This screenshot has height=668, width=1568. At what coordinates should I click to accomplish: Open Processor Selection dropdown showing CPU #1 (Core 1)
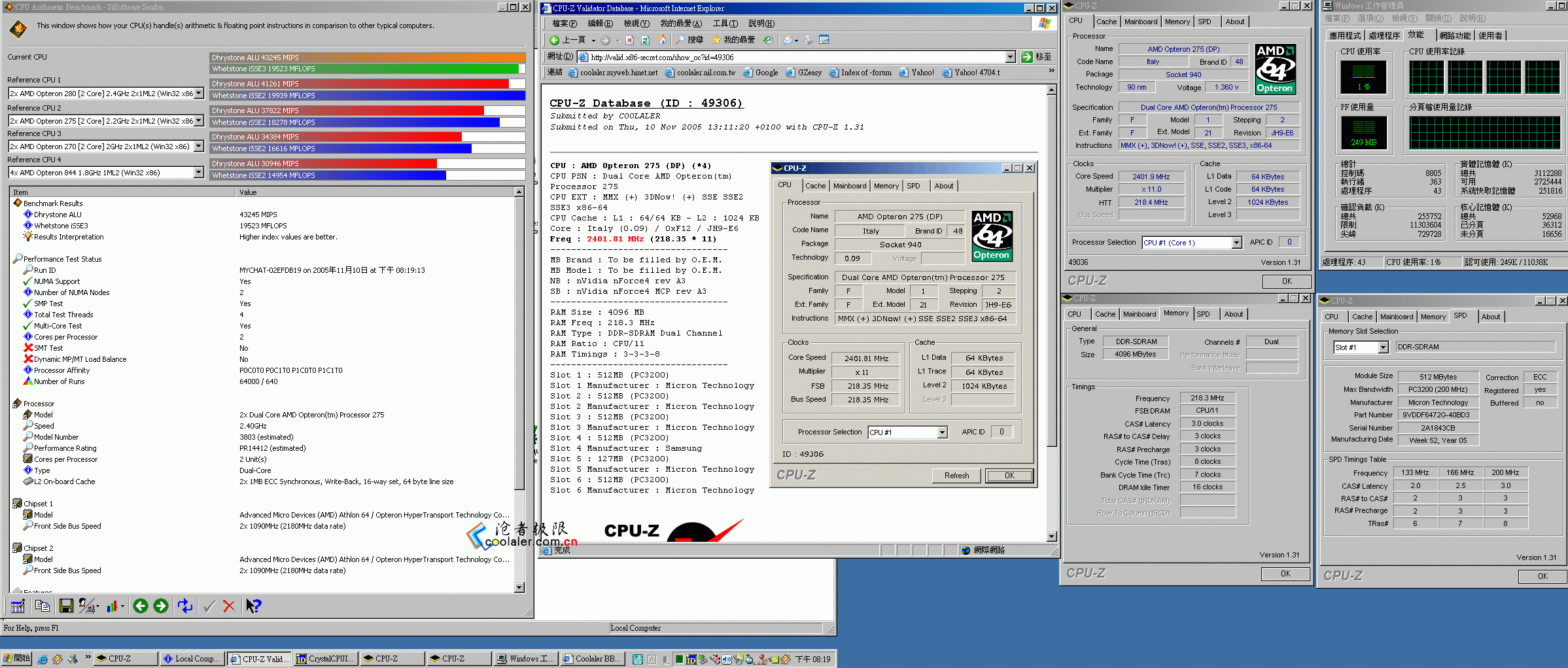tap(1236, 243)
